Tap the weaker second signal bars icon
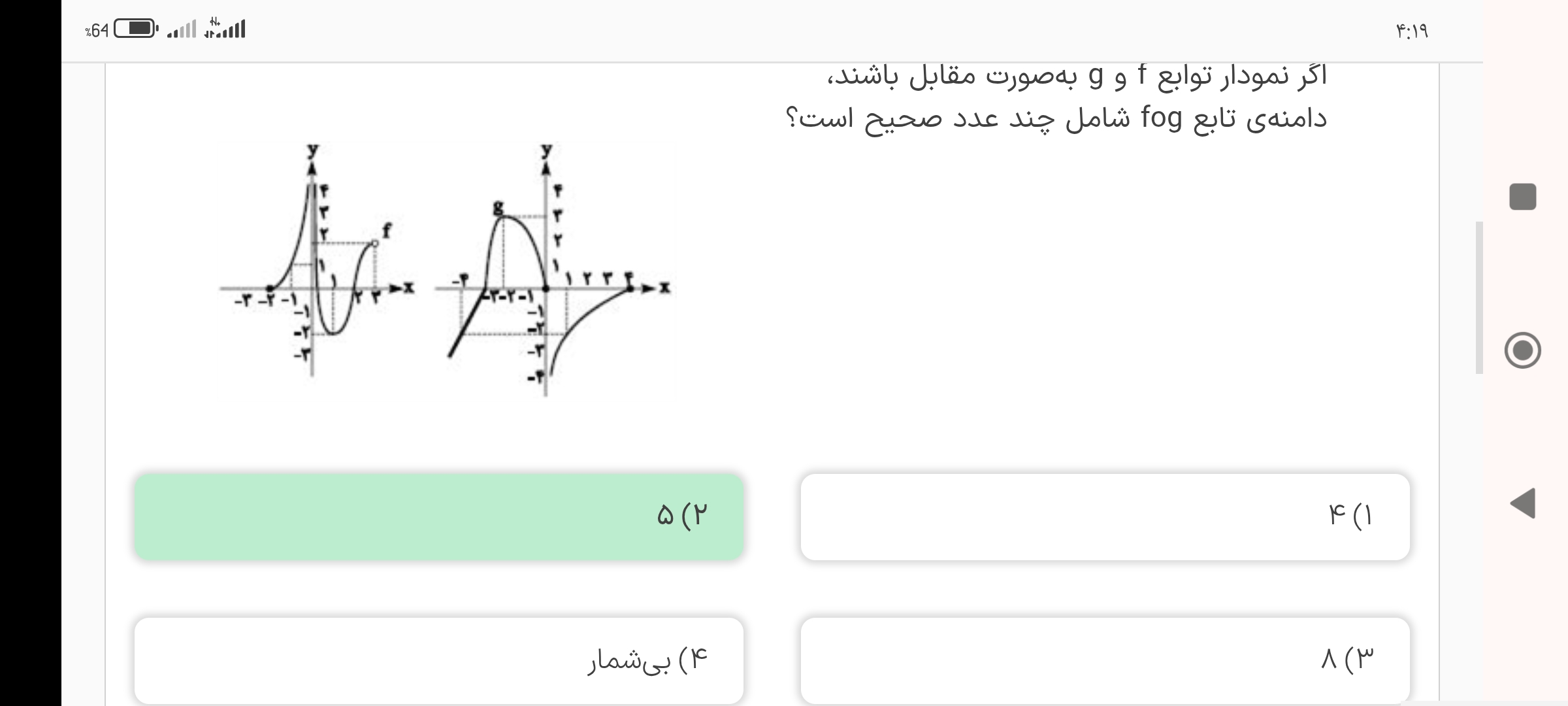The width and height of the screenshot is (1568, 706). 181,30
